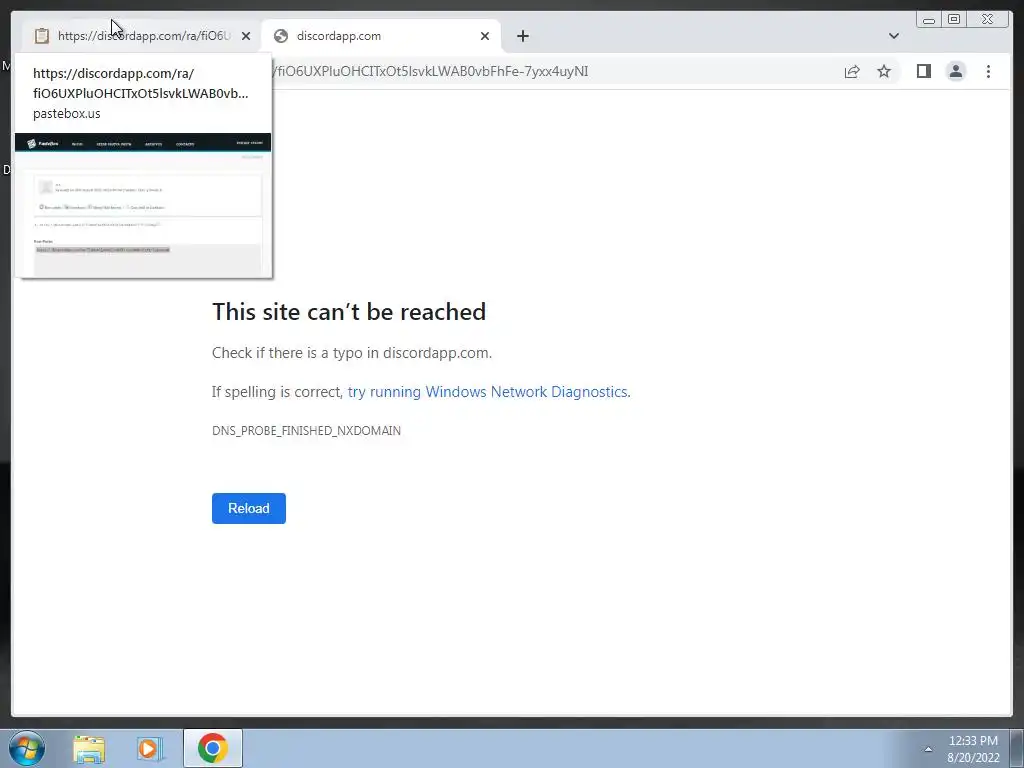Click the clipboard favicon on the first tab
This screenshot has width=1024, height=768.
coord(42,36)
